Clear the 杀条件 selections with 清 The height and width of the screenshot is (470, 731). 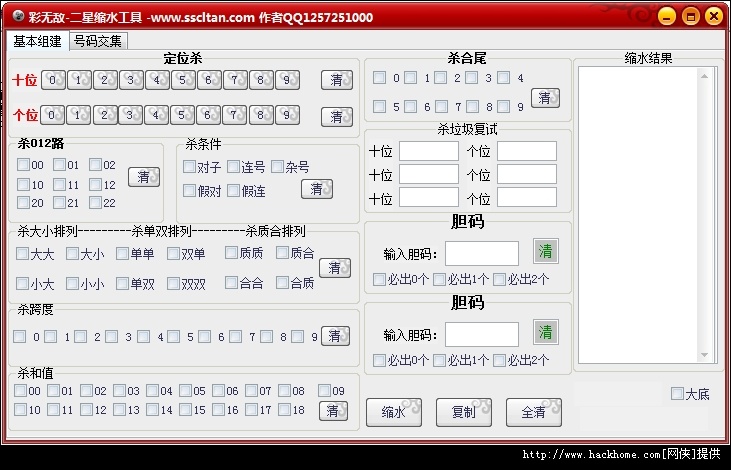point(317,189)
